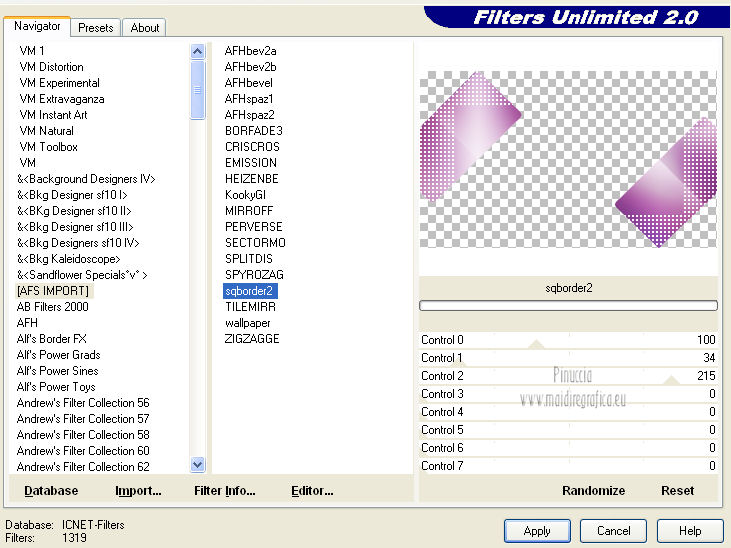
Task: Open the Editor... button
Action: (x=312, y=491)
